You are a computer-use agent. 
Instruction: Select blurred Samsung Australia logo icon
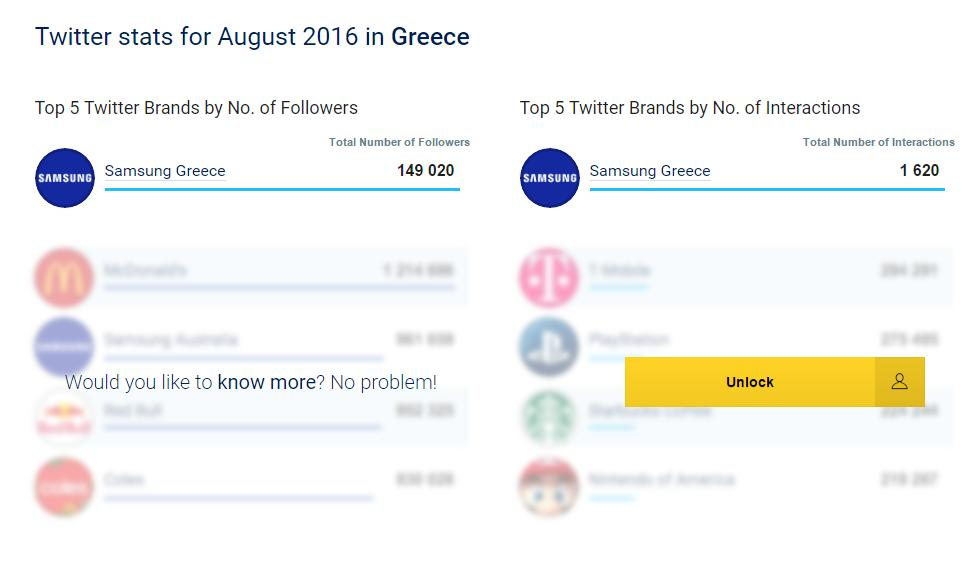(x=64, y=347)
